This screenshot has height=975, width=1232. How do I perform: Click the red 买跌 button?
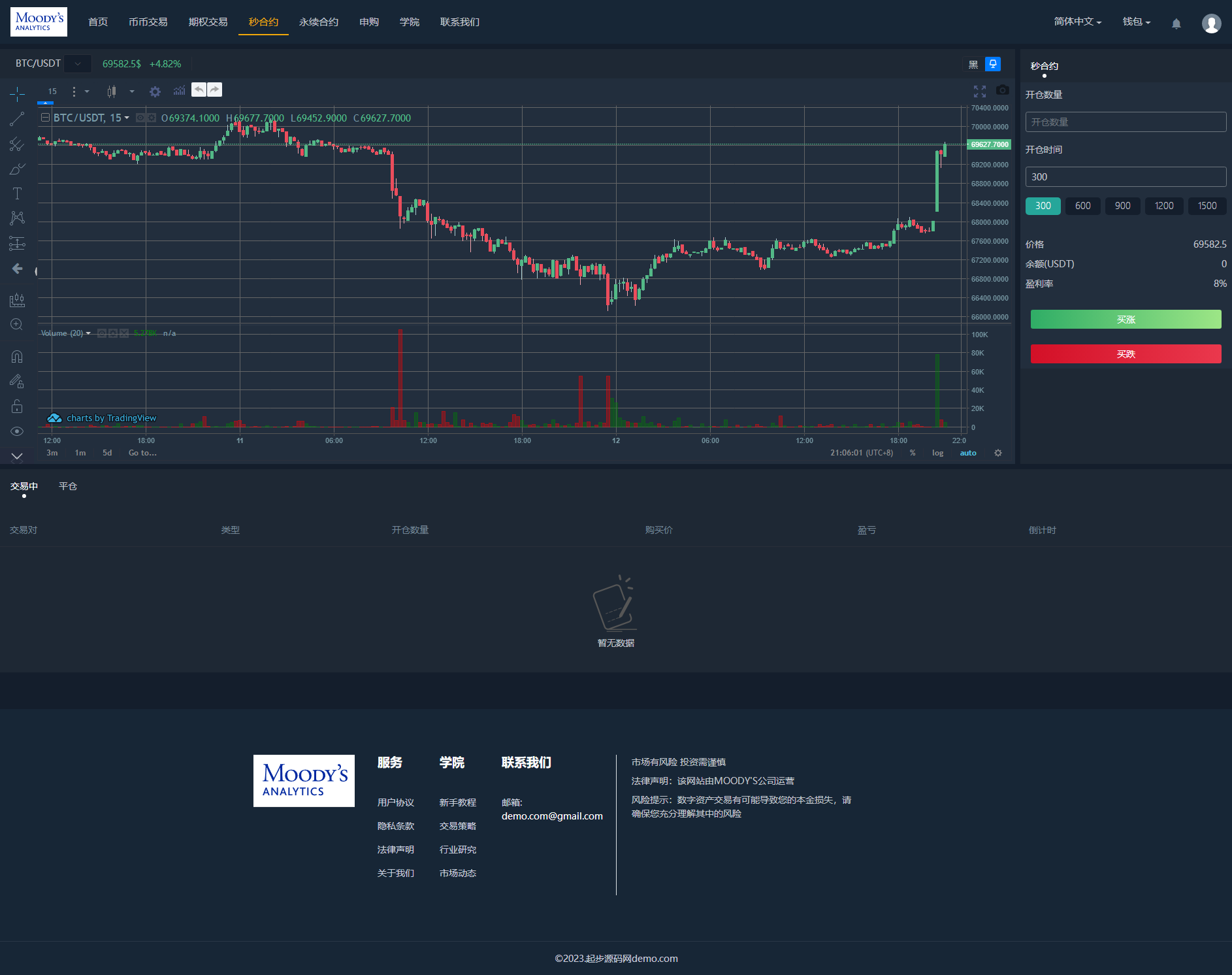point(1126,354)
